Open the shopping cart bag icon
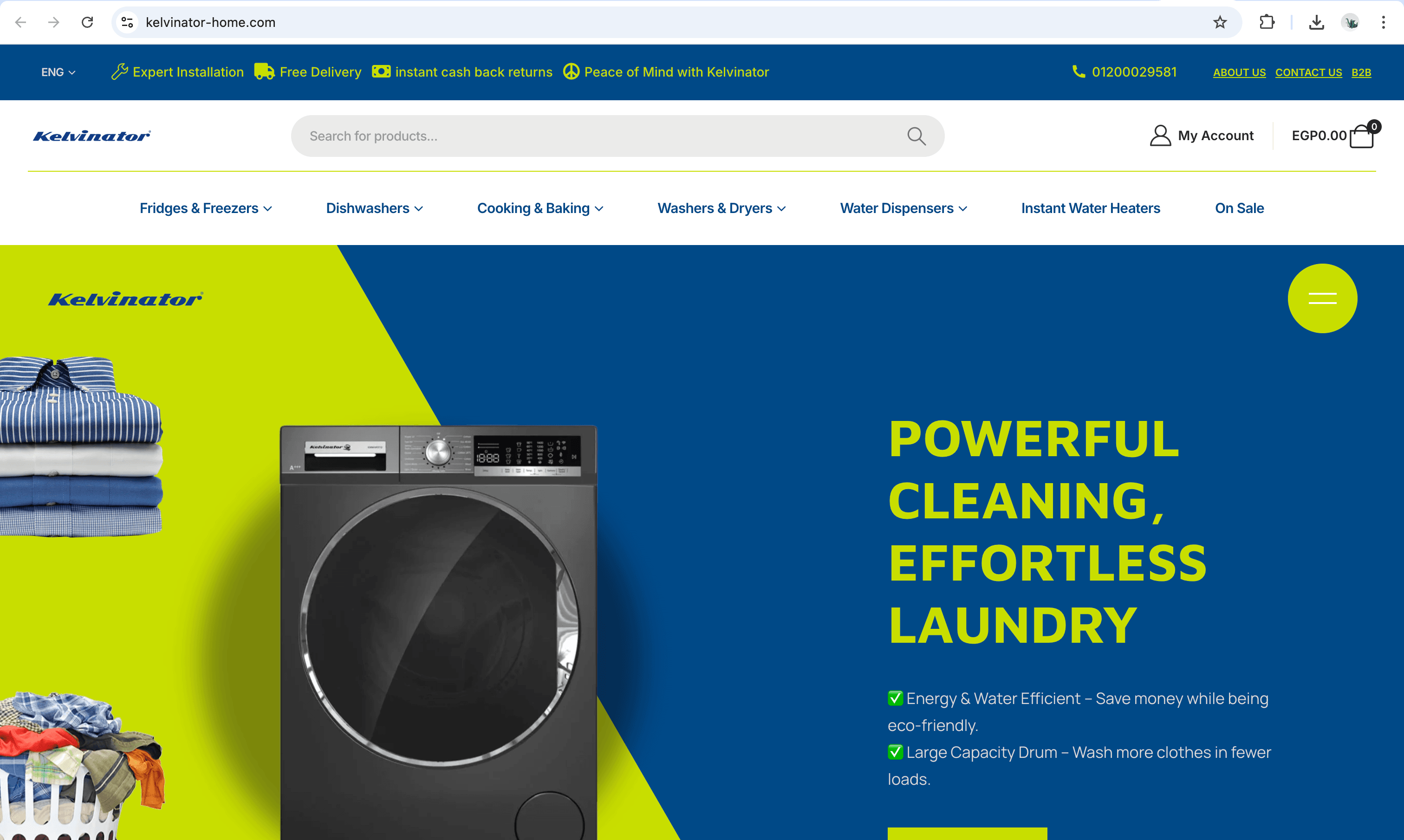This screenshot has height=840, width=1404. pyautogui.click(x=1362, y=136)
